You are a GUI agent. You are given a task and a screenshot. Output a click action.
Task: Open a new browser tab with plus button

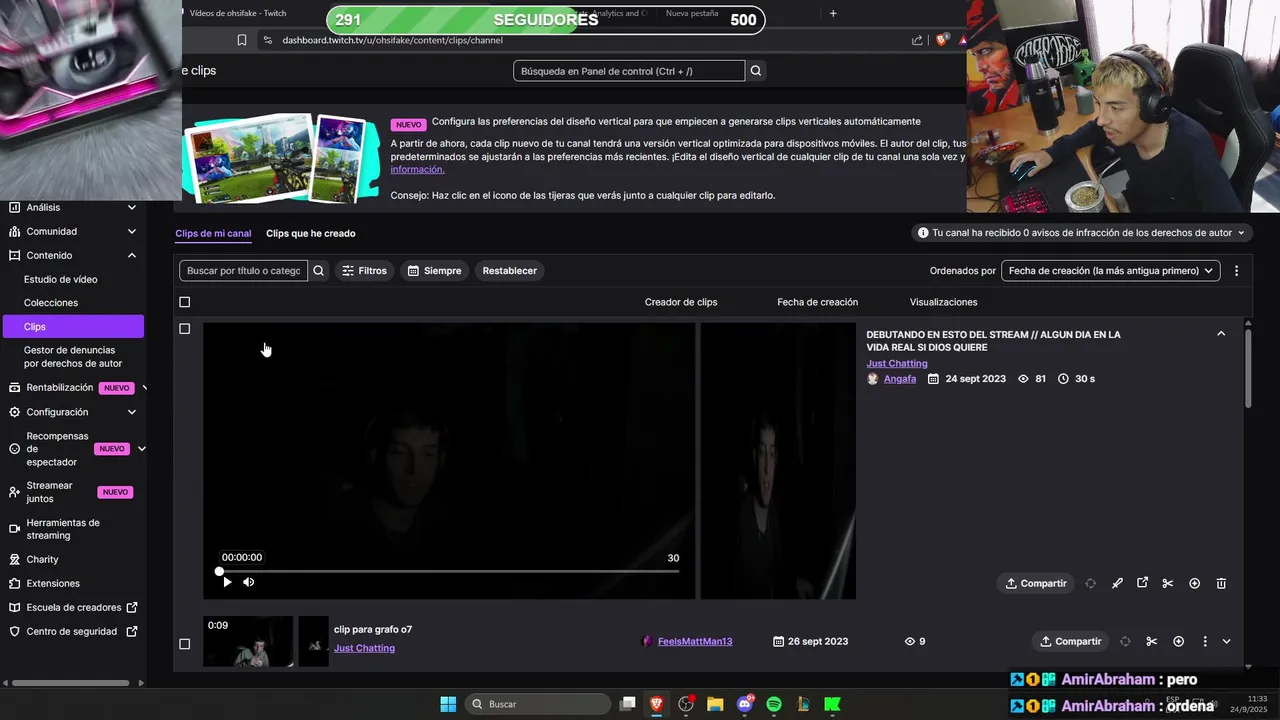point(833,13)
